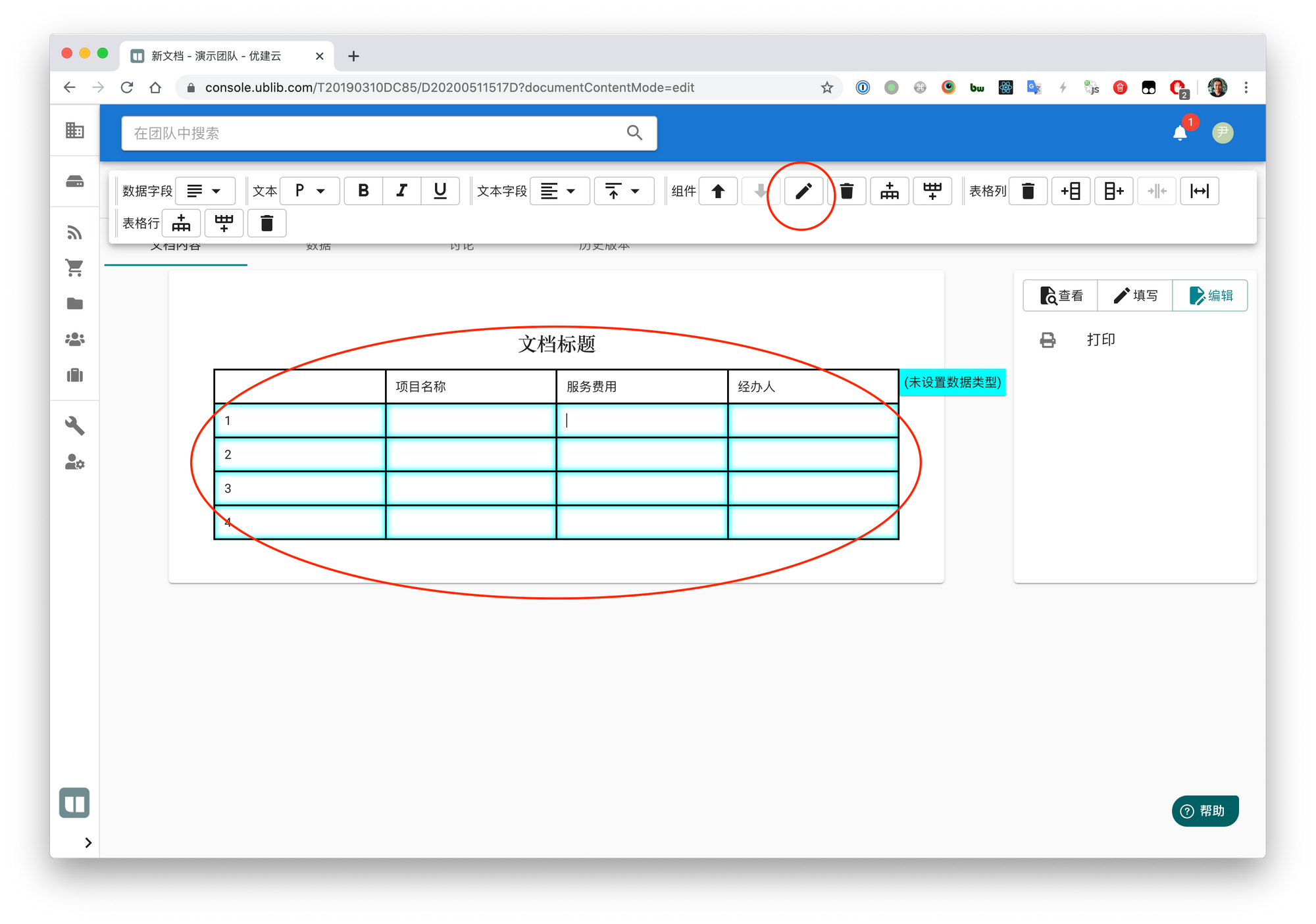
Task: Delete the selected component with trash icon
Action: pyautogui.click(x=847, y=191)
